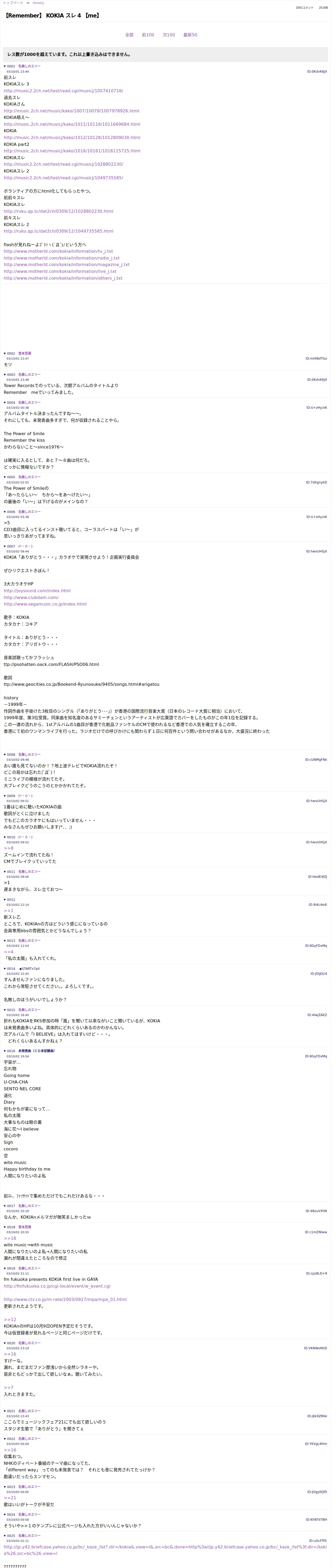Viewport: 336px width, 1568px height.
Task: Open the motherld others_j.txt link
Action: (63, 278)
